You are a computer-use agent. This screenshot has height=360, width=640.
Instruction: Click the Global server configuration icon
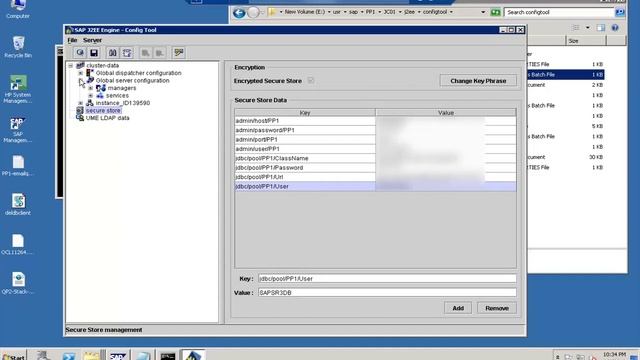click(x=90, y=80)
